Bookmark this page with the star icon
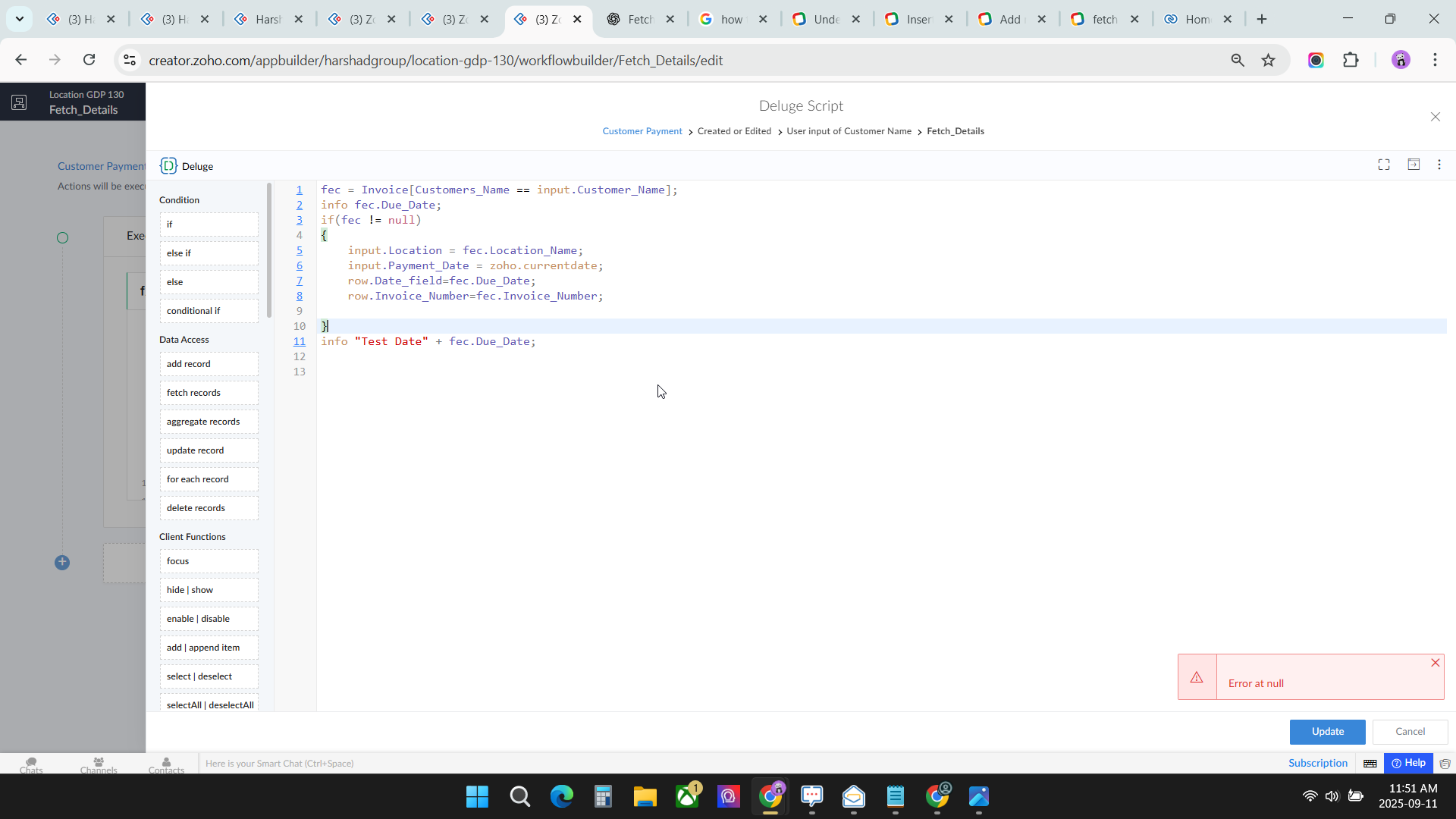The width and height of the screenshot is (1456, 819). [x=1268, y=60]
